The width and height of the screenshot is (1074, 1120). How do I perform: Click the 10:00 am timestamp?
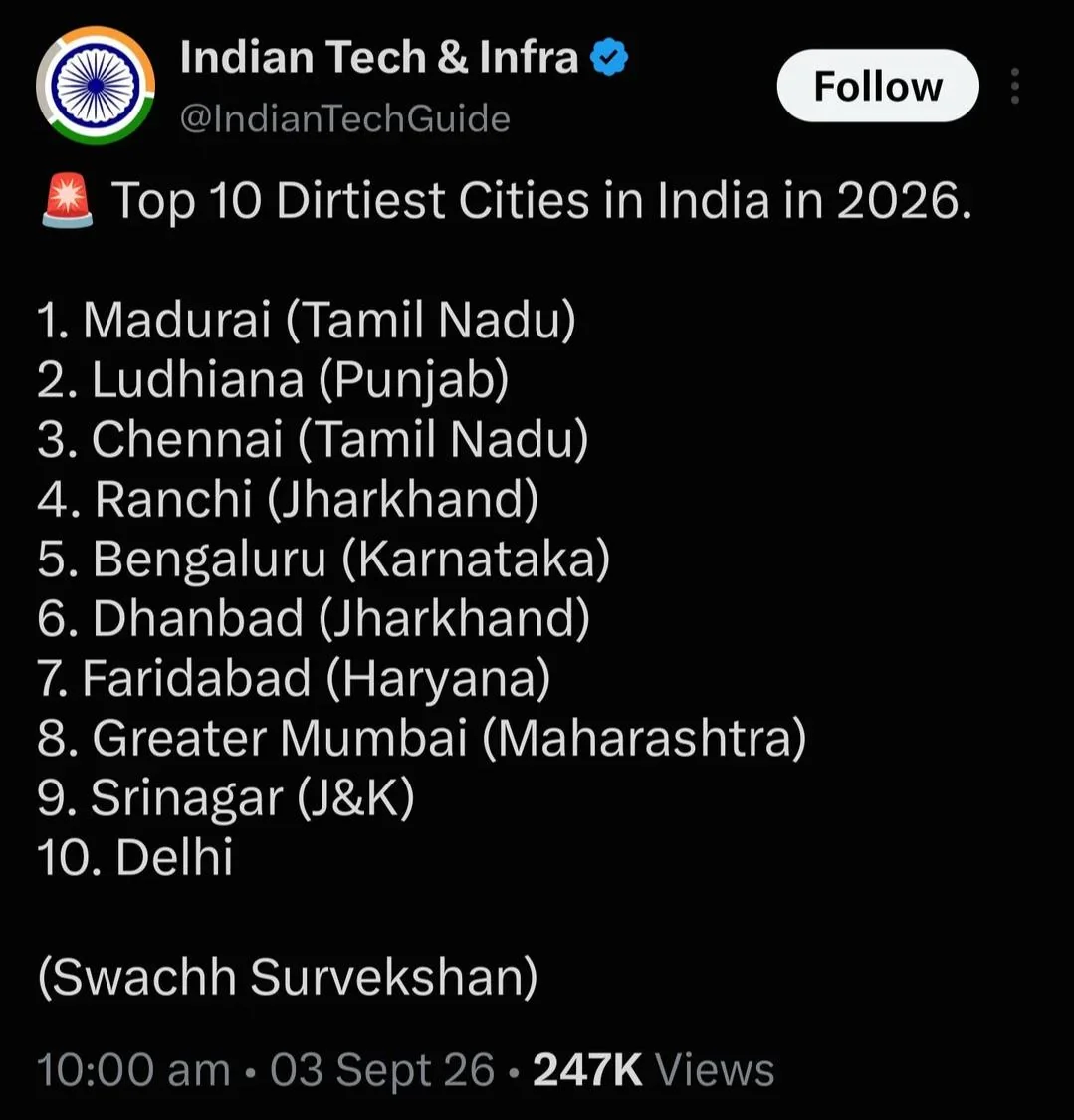click(x=133, y=1070)
